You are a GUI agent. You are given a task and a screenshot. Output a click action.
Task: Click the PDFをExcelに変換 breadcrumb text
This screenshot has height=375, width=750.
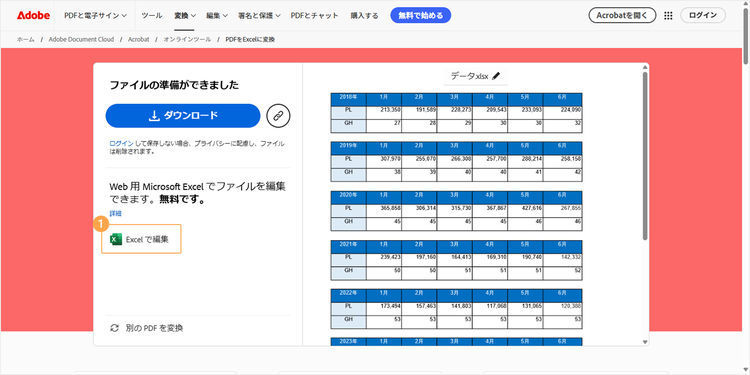pos(250,40)
